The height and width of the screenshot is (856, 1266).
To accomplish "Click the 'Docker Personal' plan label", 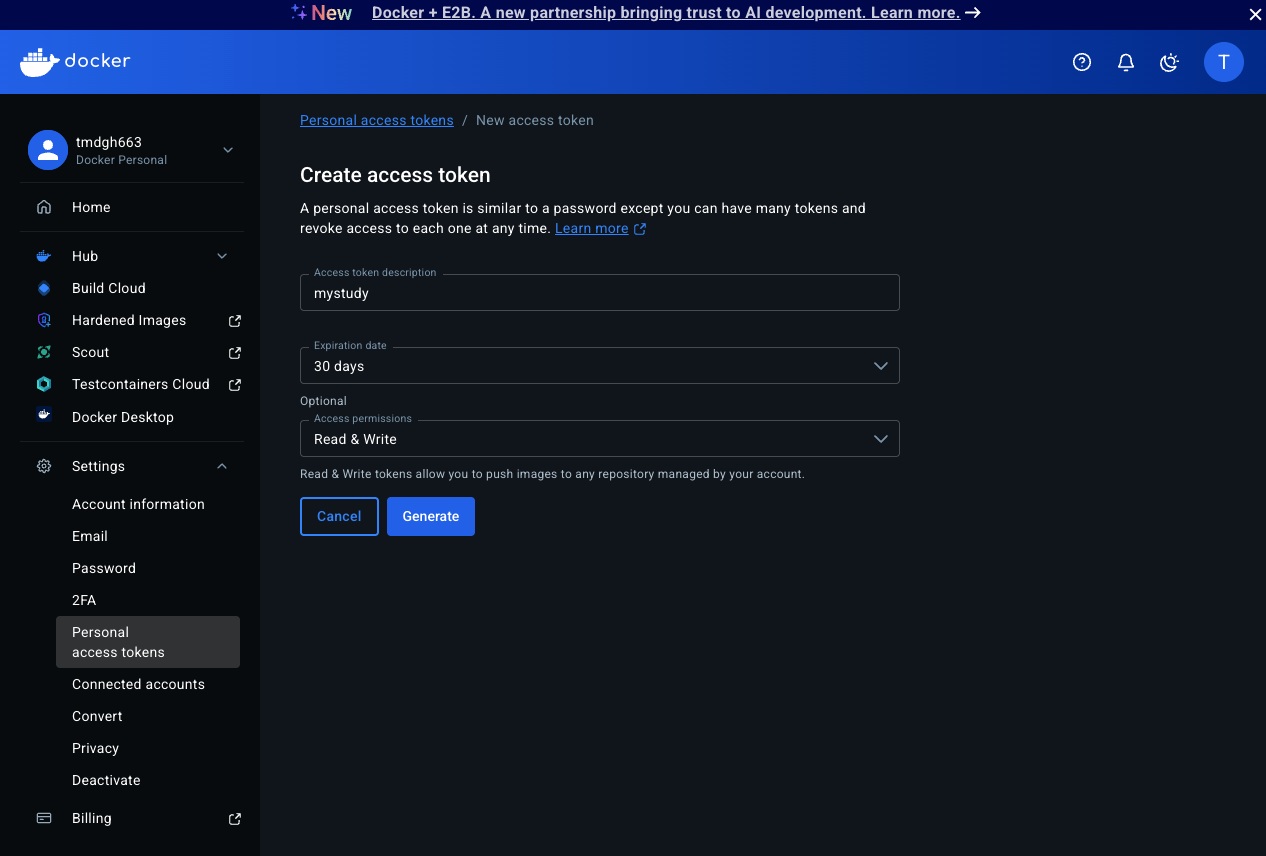I will pyautogui.click(x=122, y=160).
